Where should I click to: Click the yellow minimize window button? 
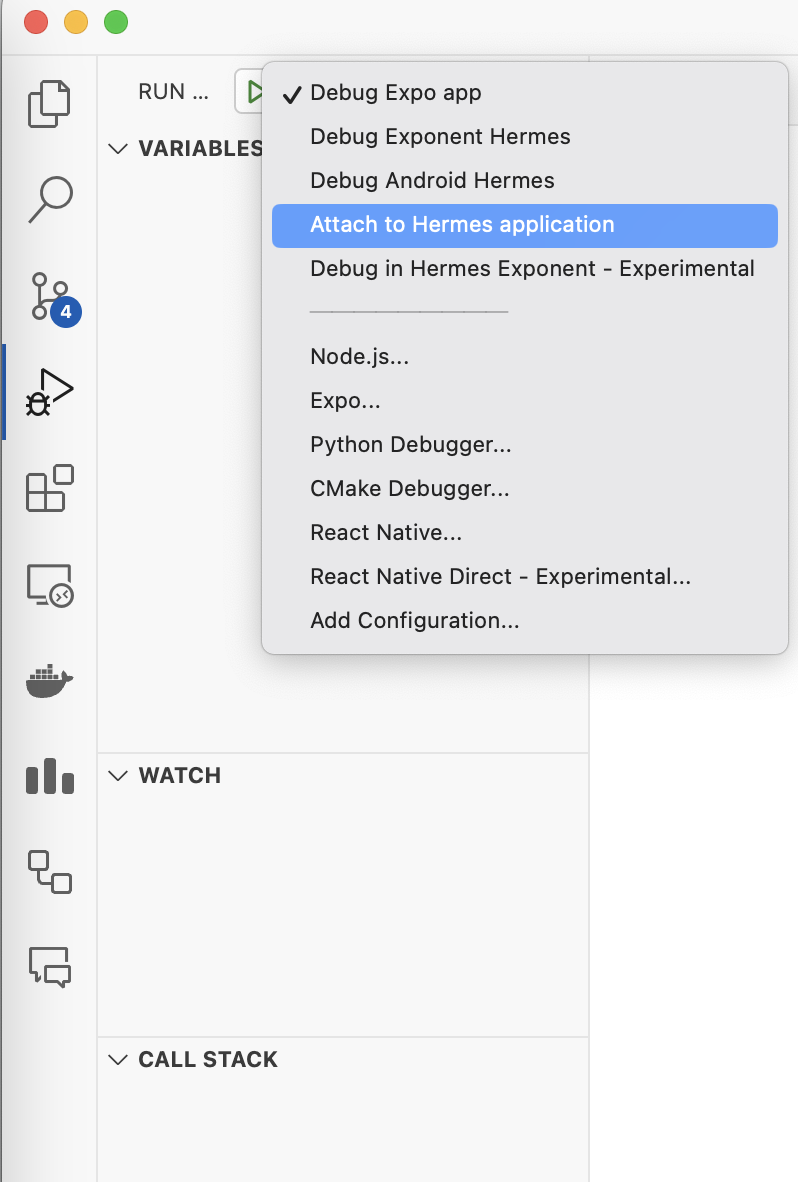tap(76, 22)
